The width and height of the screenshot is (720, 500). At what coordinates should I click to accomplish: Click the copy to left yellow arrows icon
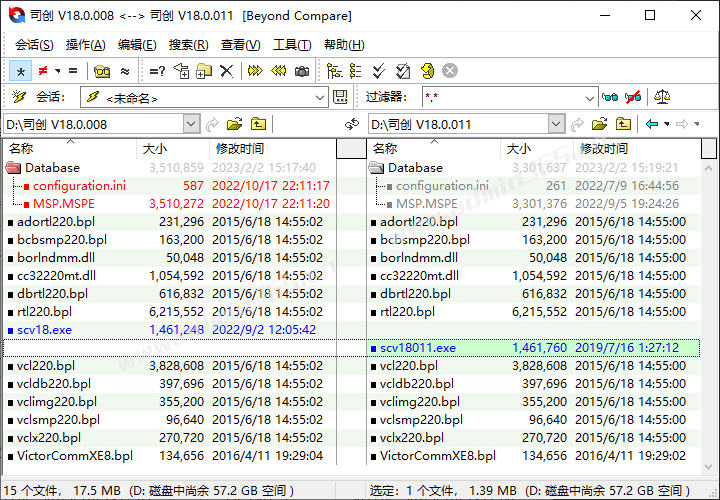[x=278, y=71]
